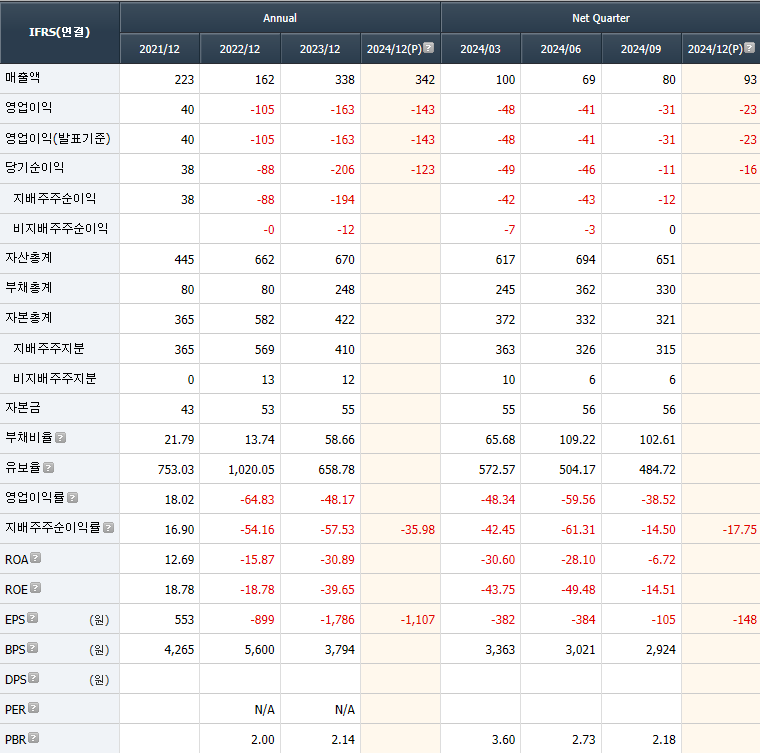Viewport: 760px width, 753px height.
Task: Click EPS value -1,786 for 2023/12
Action: (337, 620)
